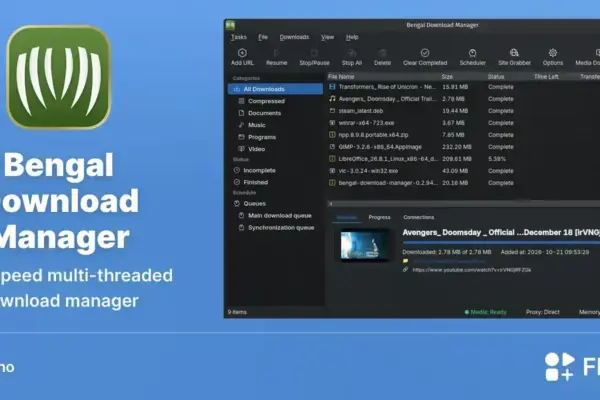Click the 15.91 MB size cell

(455, 87)
